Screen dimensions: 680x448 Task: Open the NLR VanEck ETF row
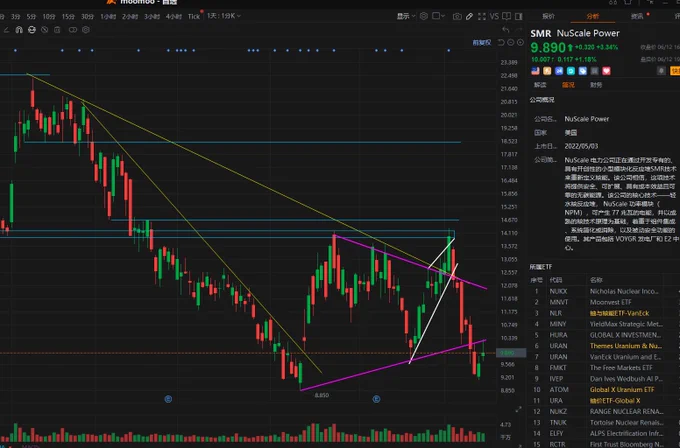point(605,313)
